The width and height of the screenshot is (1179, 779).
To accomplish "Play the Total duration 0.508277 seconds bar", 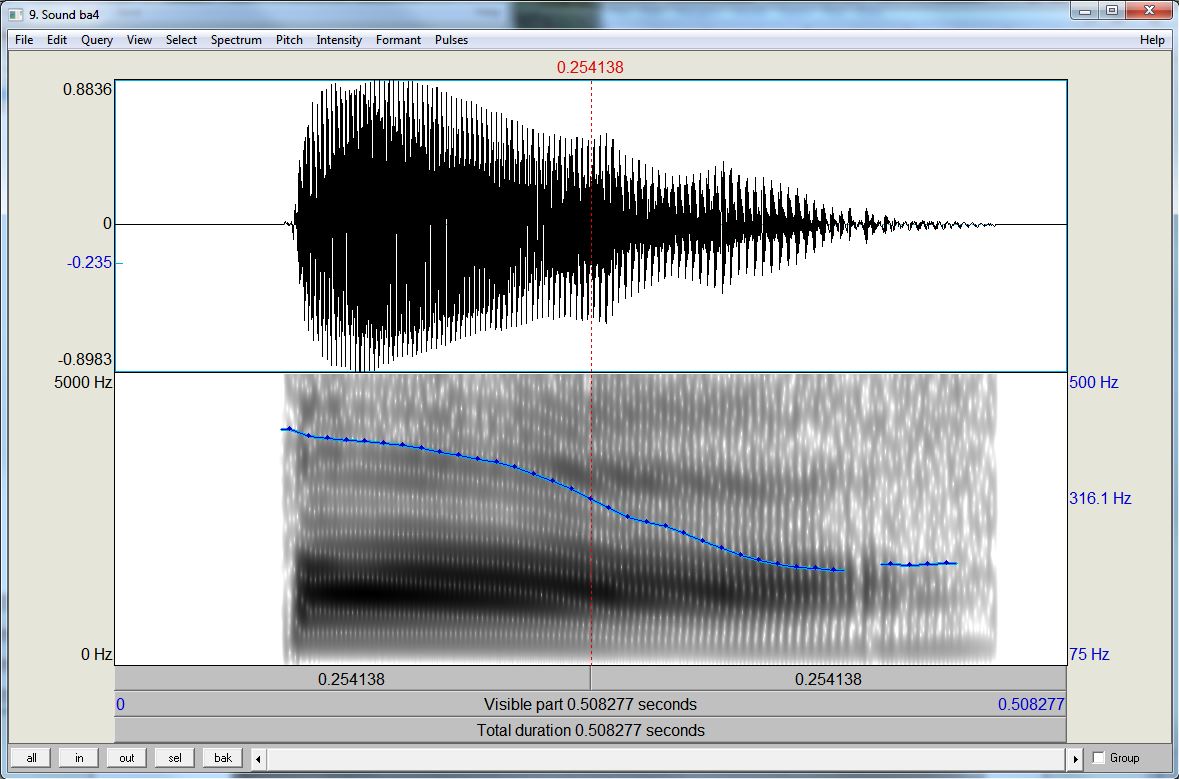I will (590, 730).
